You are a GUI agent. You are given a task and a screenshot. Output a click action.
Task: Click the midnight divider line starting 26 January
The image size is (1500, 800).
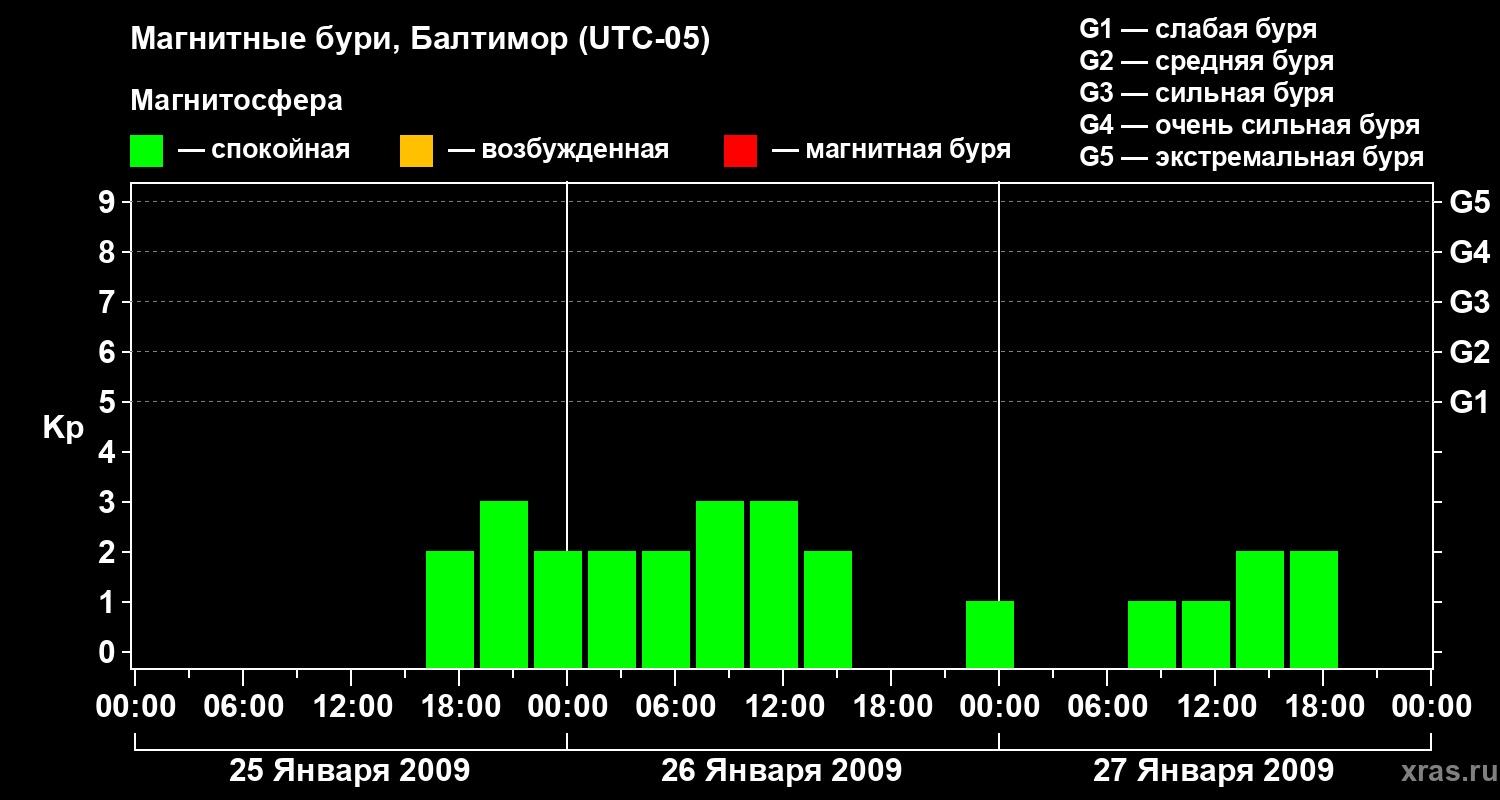(x=567, y=425)
